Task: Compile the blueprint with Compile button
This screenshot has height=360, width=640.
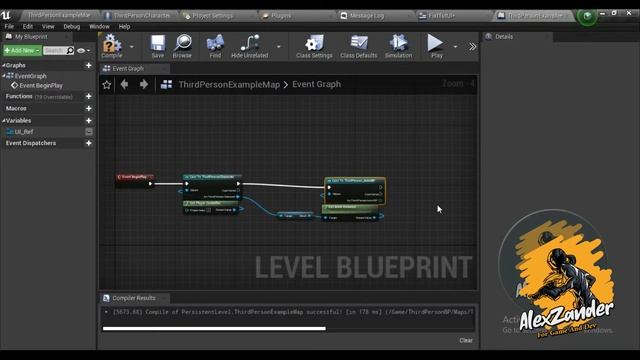Action: [111, 46]
